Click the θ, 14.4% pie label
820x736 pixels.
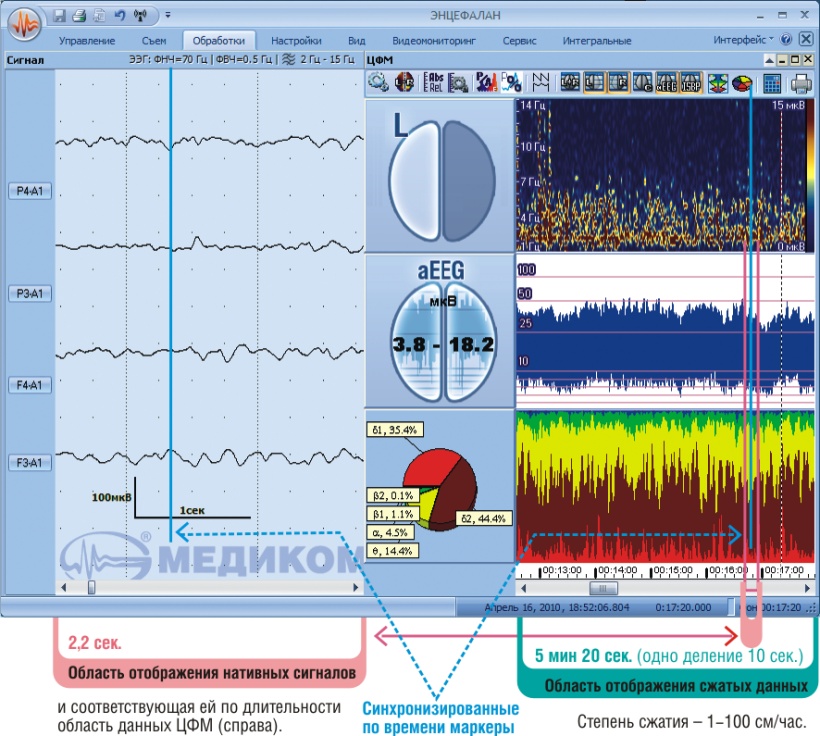(x=392, y=550)
